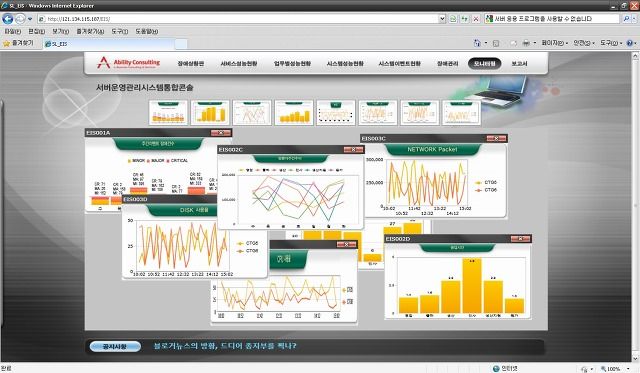Click the magnifier search button

[x=627, y=19]
